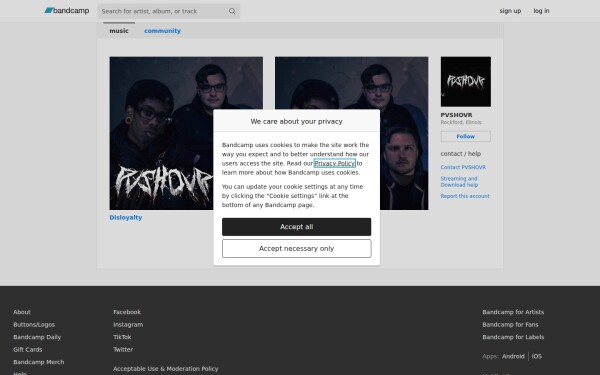
Task: Open the Buttons/Logos footer link
Action: (34, 324)
